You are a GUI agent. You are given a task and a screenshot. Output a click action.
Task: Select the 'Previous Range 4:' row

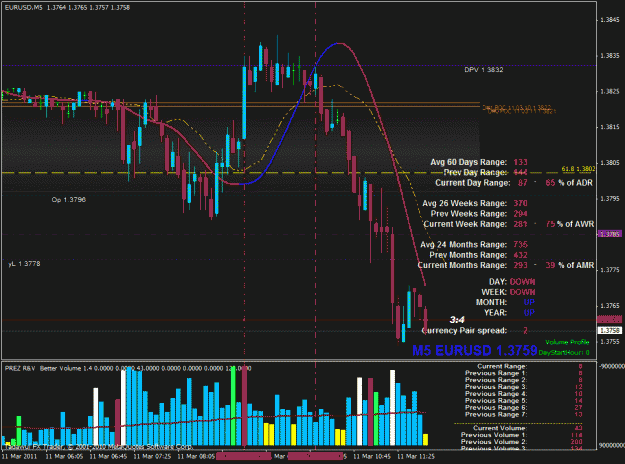click(x=524, y=394)
